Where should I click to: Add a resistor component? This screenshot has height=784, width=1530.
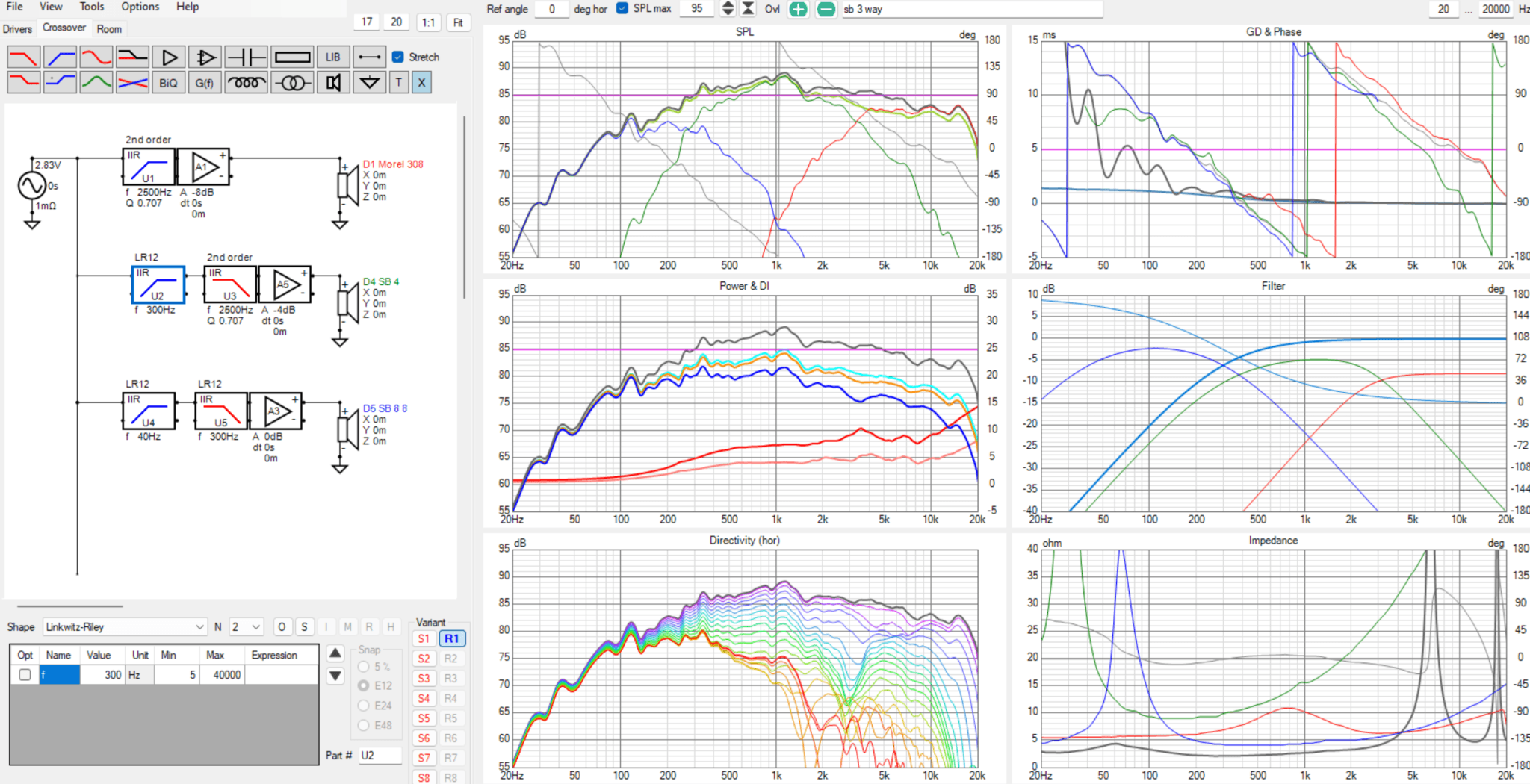(x=292, y=57)
